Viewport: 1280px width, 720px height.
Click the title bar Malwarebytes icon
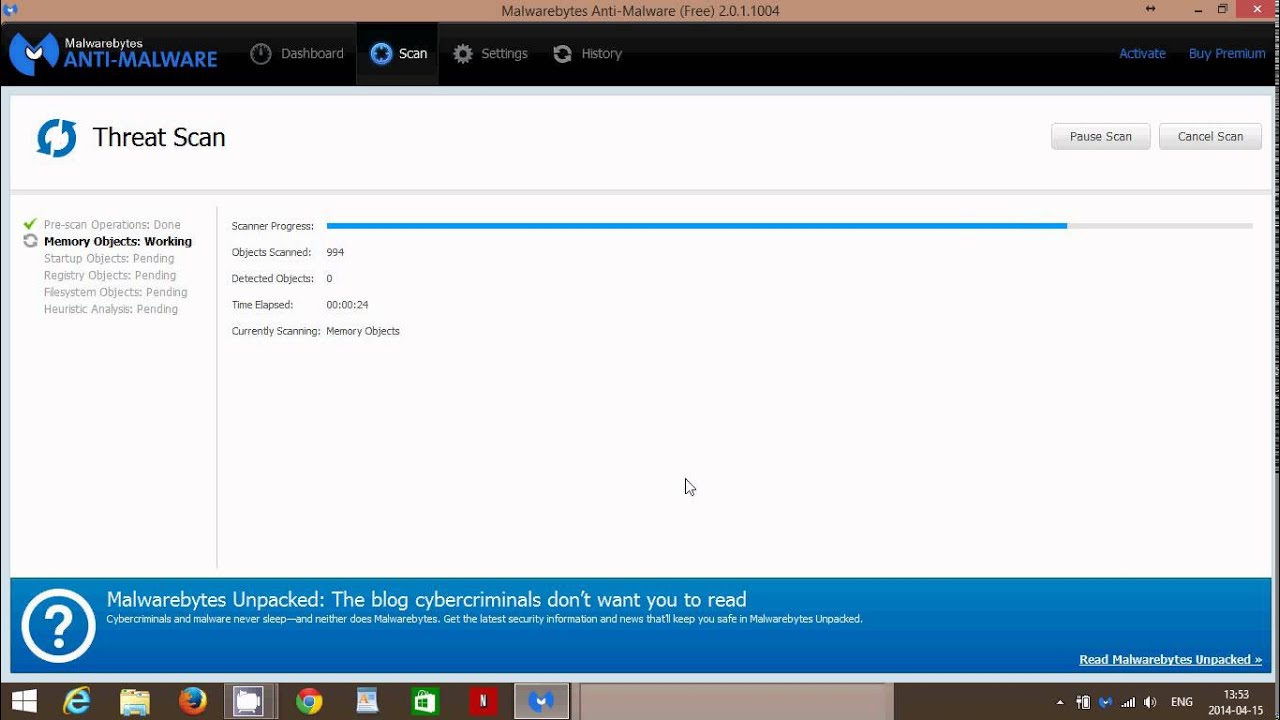(11, 10)
